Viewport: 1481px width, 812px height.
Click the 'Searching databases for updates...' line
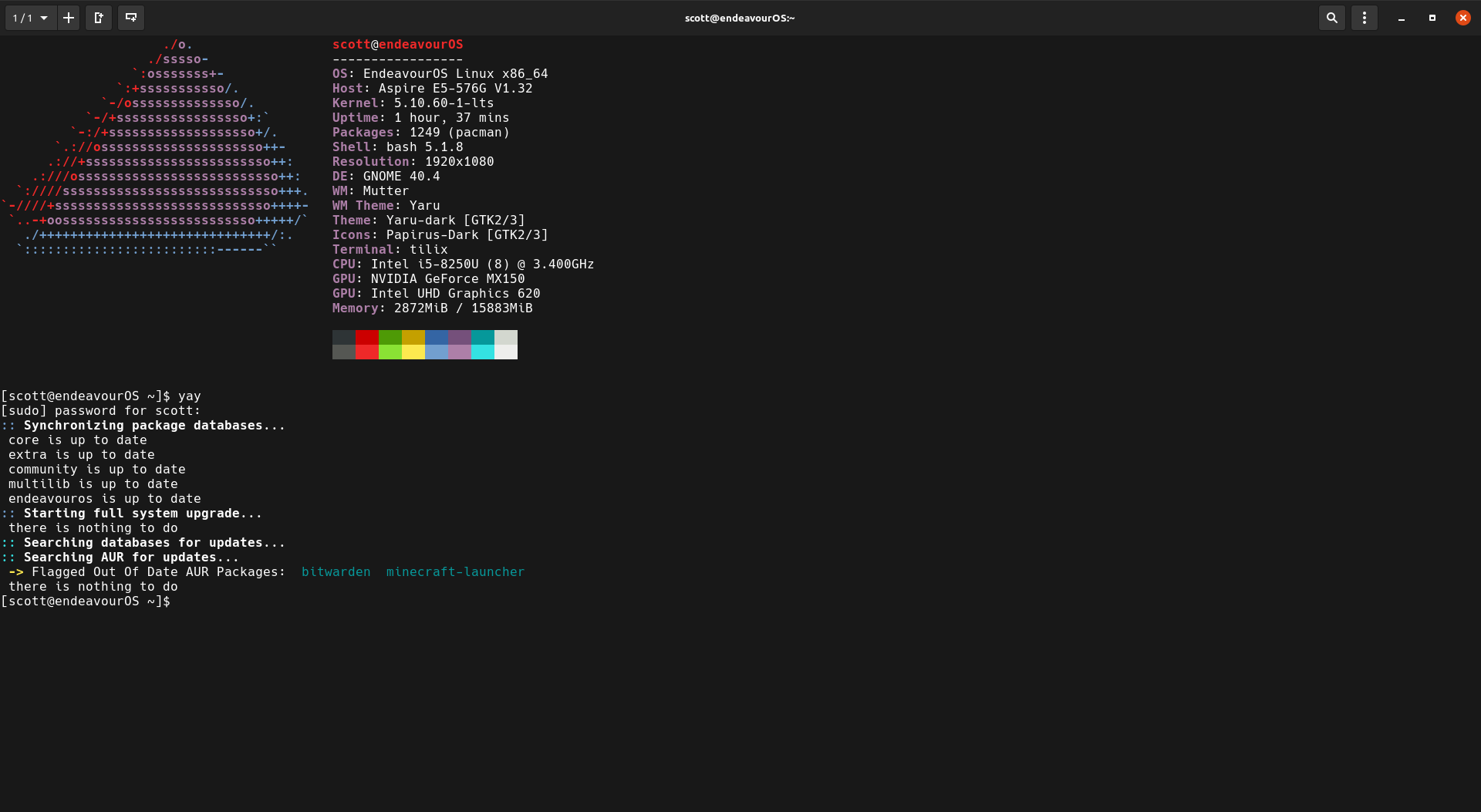click(x=143, y=543)
